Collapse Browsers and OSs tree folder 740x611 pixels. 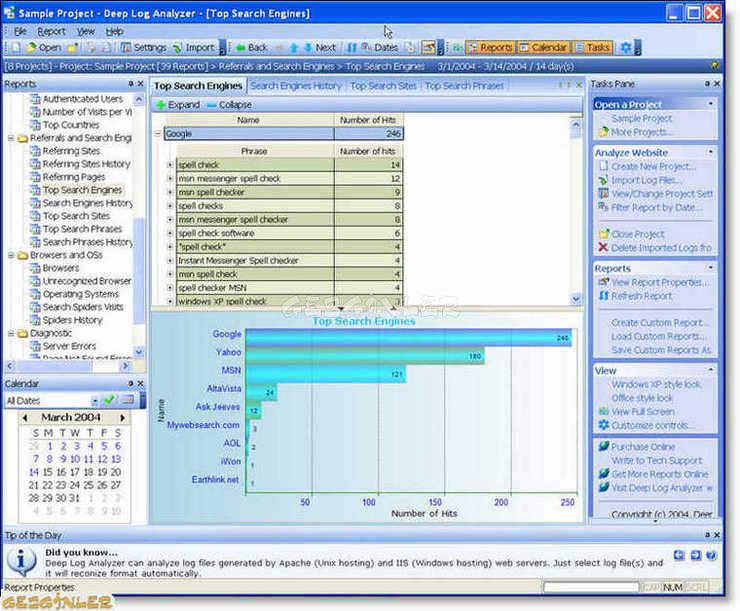[11, 255]
